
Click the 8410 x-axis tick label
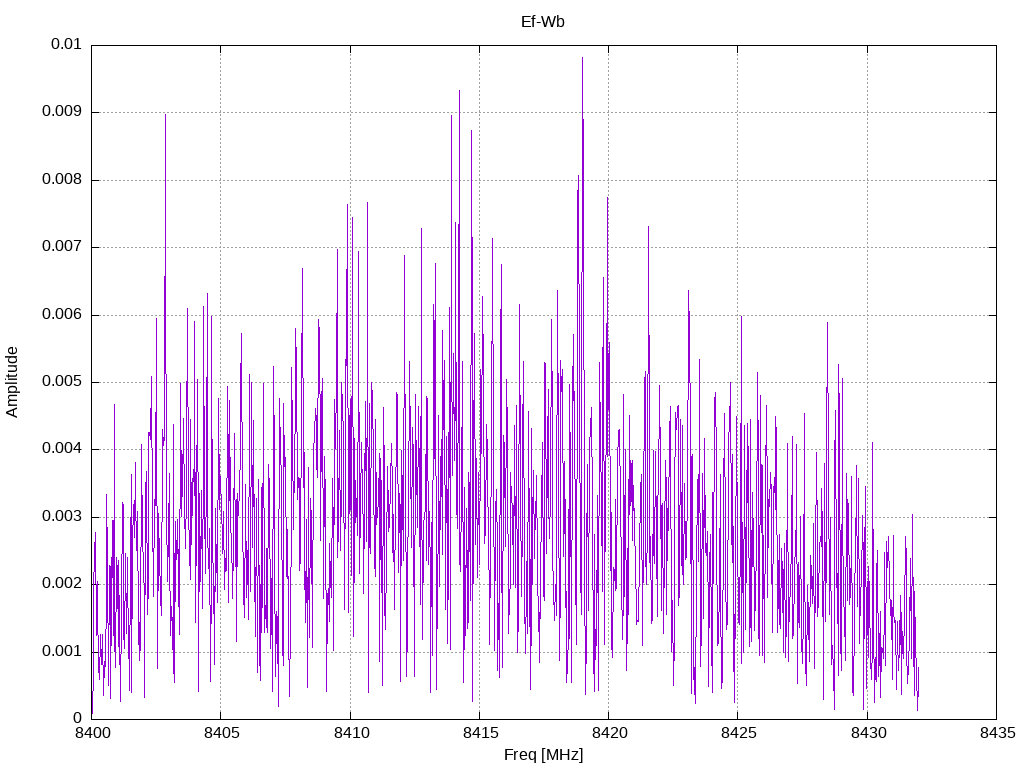coord(351,733)
